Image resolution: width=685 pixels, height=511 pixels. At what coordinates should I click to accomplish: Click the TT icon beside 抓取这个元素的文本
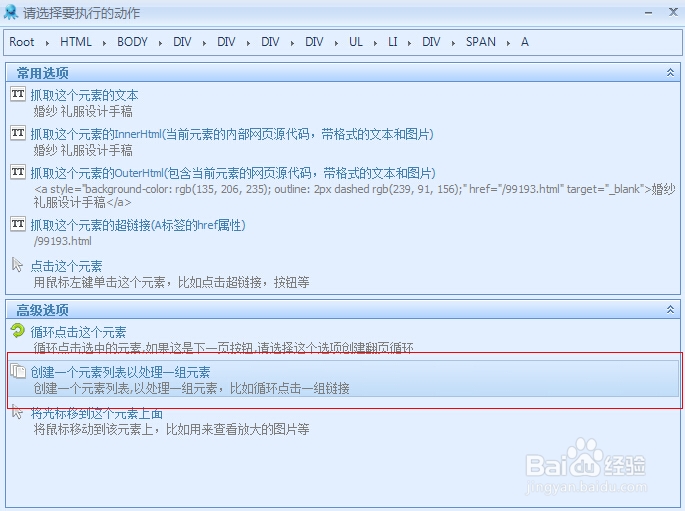click(17, 94)
